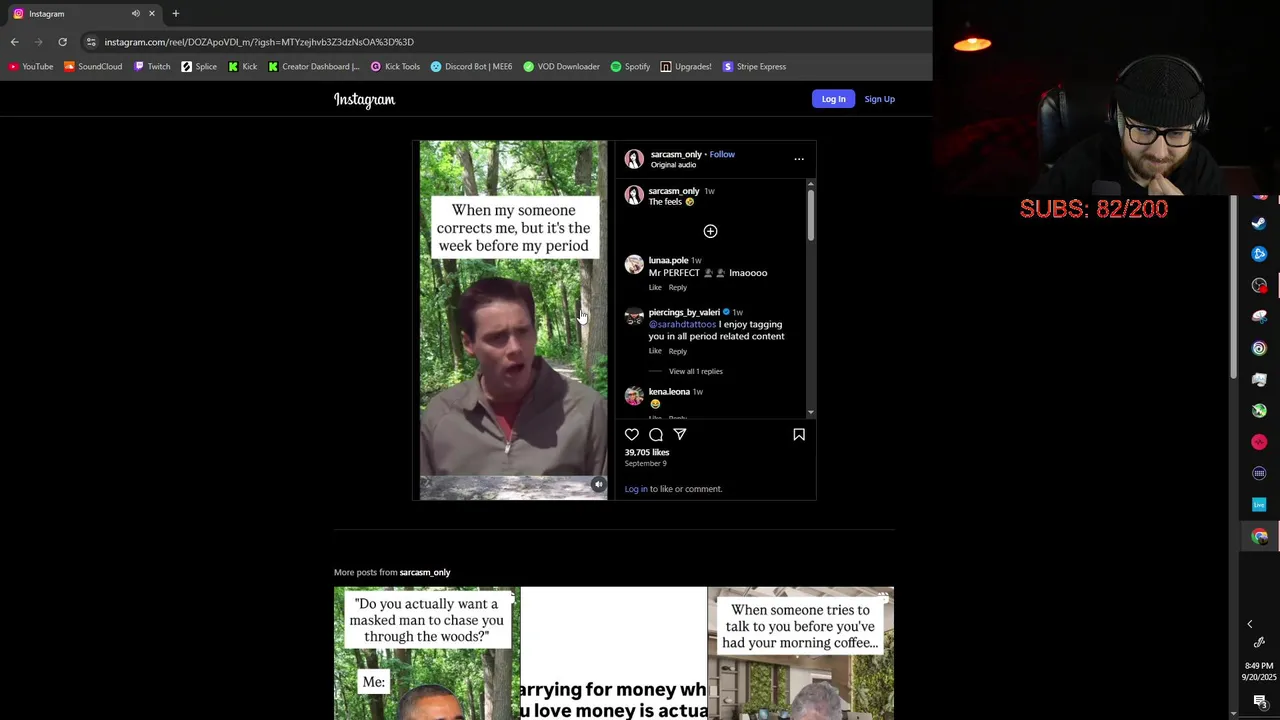Open the Spotify bookmark
This screenshot has height=720, width=1280.
[x=630, y=66]
